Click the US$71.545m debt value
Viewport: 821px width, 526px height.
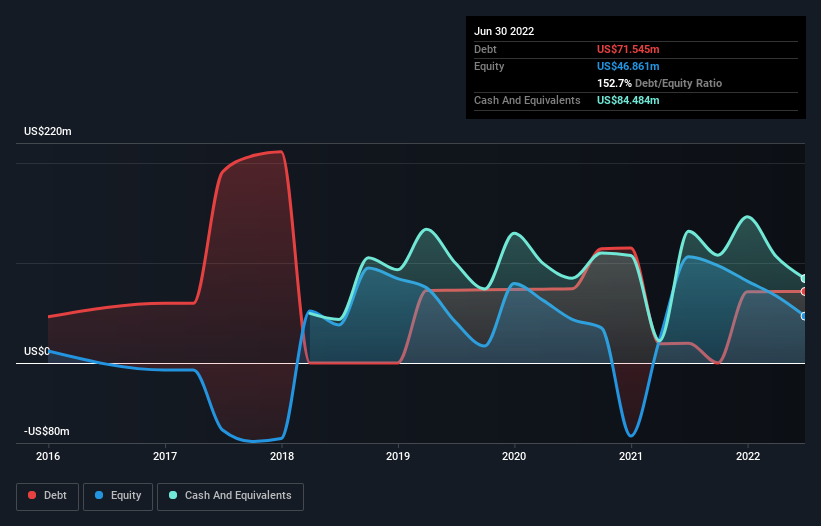tap(628, 49)
